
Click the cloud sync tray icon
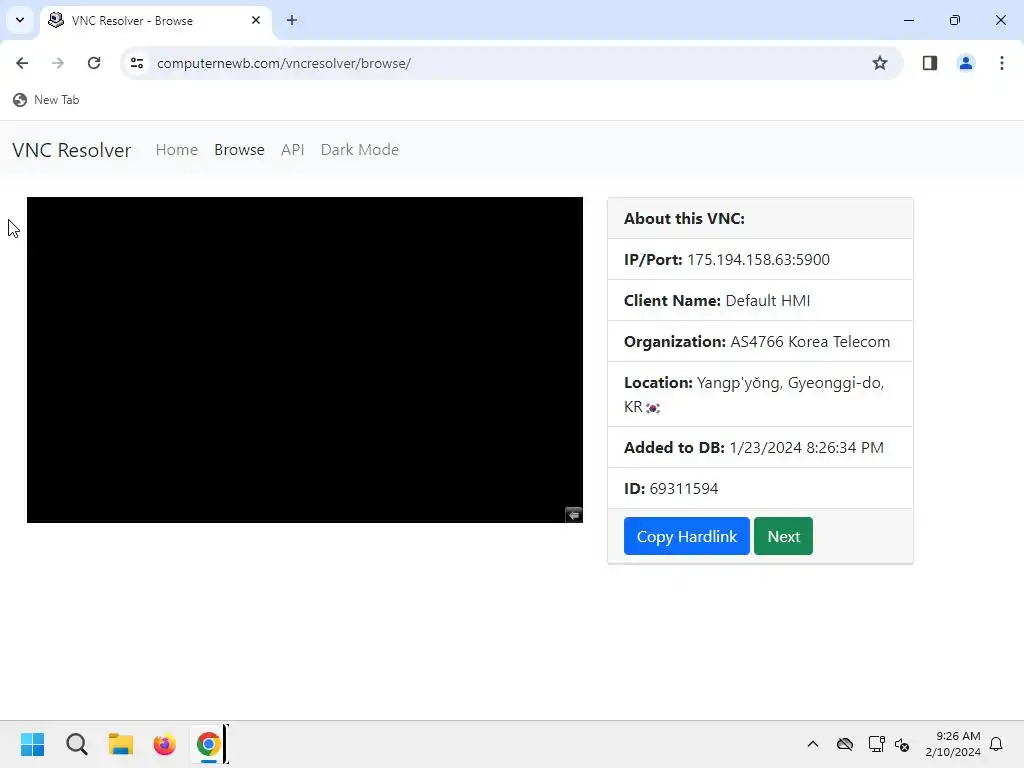click(x=845, y=744)
